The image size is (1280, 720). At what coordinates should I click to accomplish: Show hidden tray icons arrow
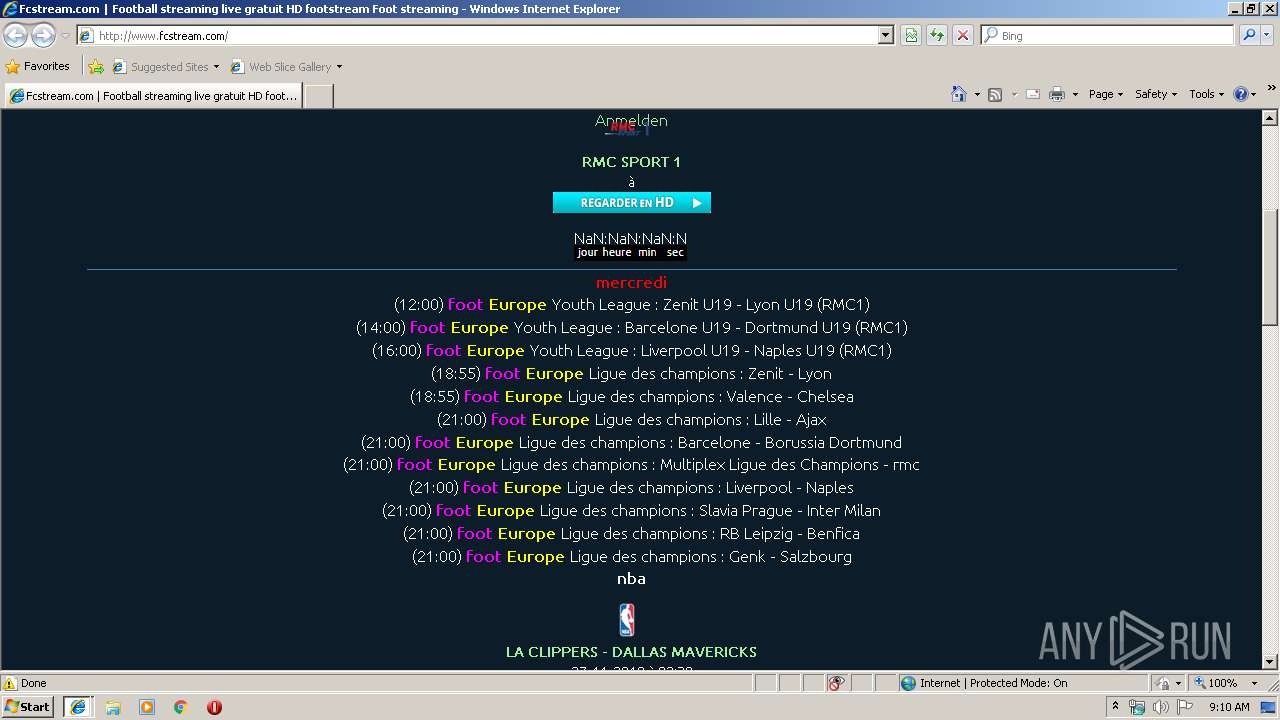click(1115, 707)
